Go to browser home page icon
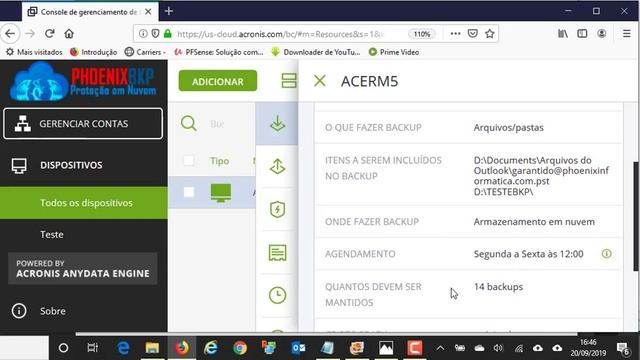Viewport: 640px width, 360px height. pos(69,33)
